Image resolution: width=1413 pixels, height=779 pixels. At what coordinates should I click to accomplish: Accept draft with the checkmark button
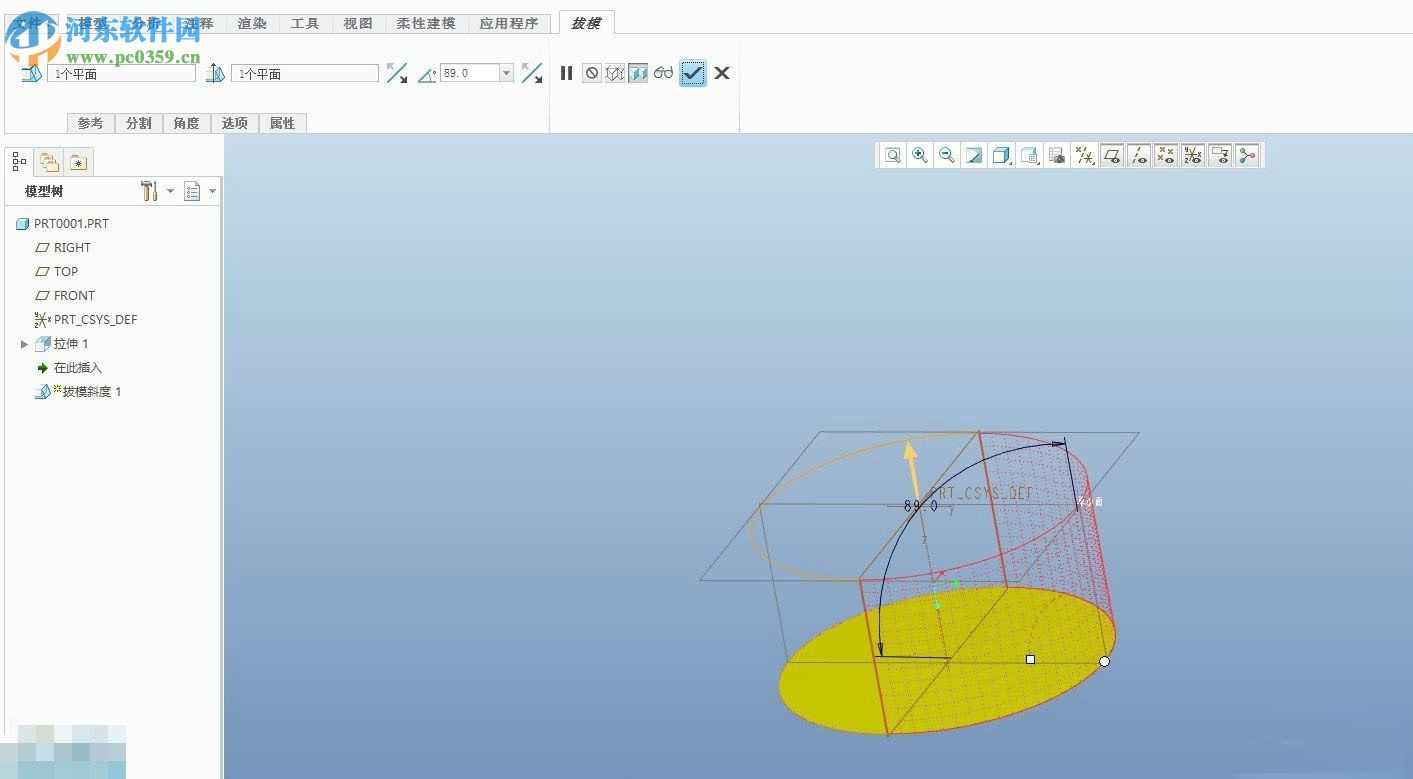(x=693, y=73)
